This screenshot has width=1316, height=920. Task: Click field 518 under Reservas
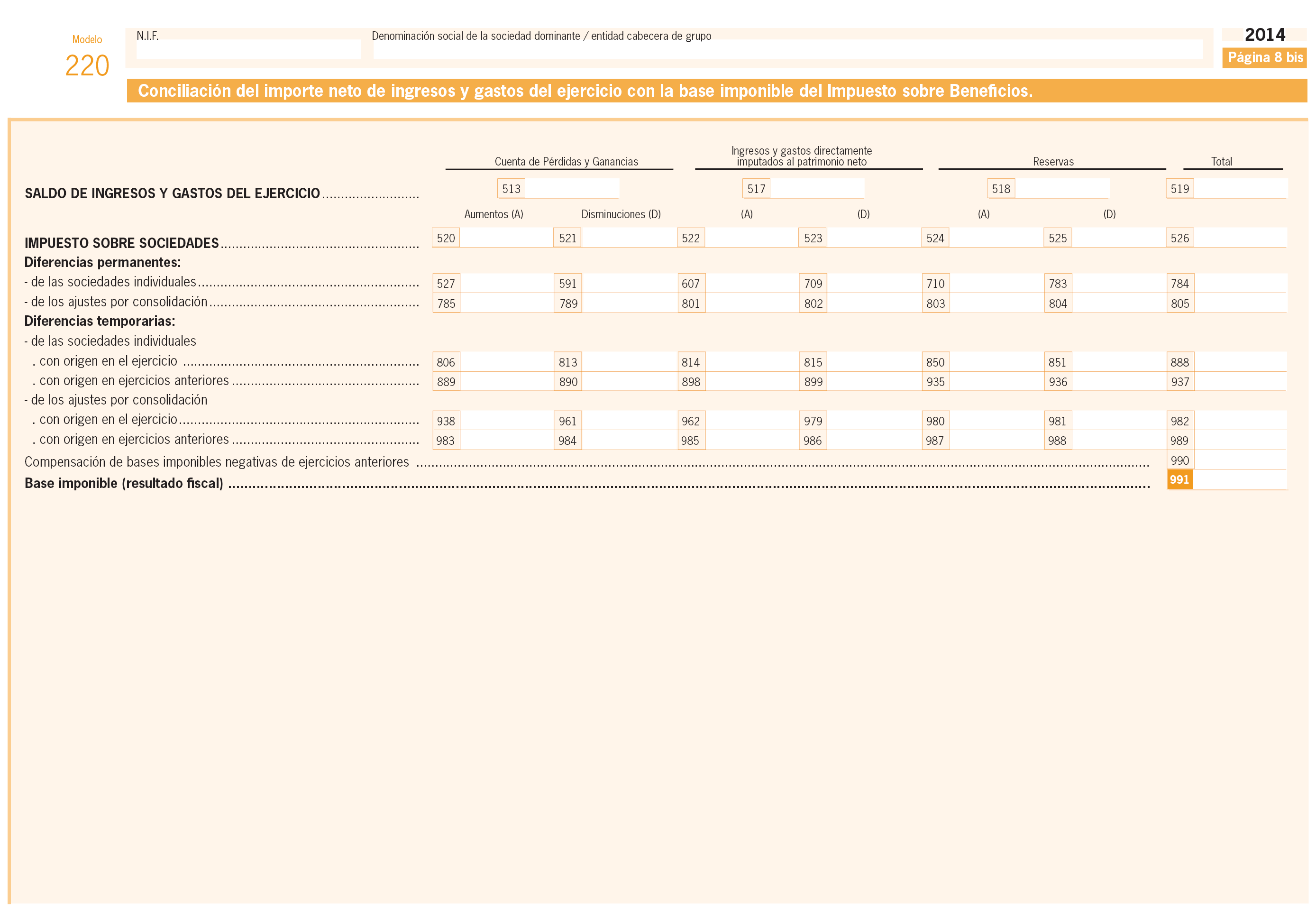click(x=1062, y=189)
